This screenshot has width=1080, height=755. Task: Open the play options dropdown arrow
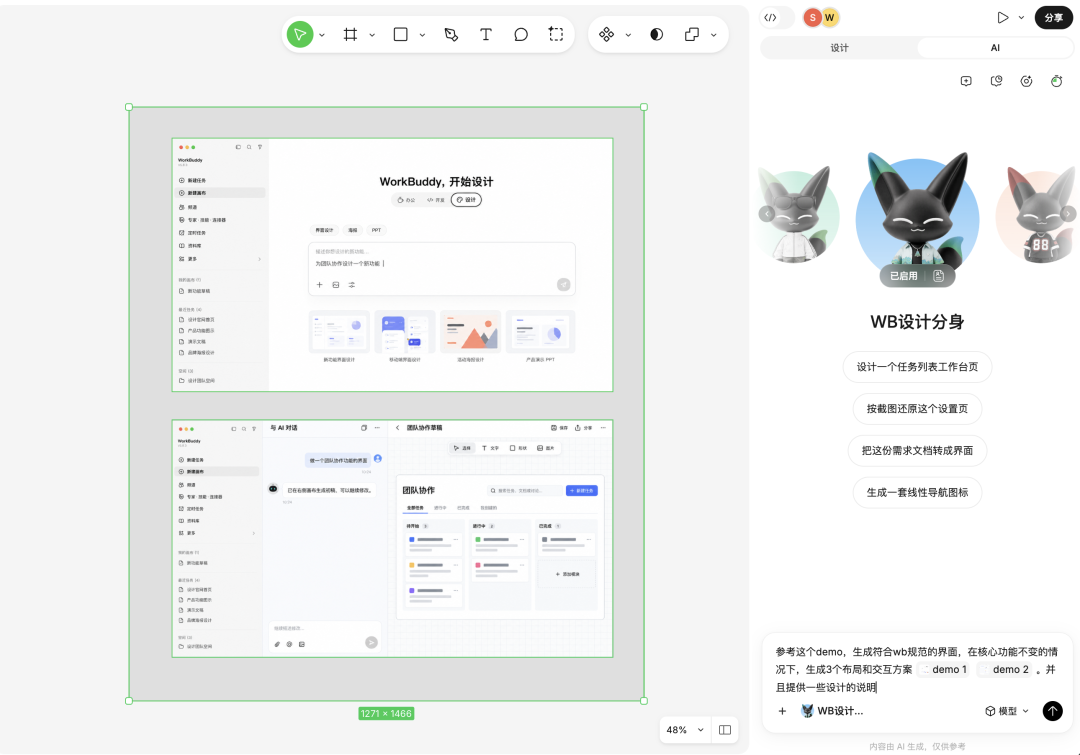tap(1021, 18)
